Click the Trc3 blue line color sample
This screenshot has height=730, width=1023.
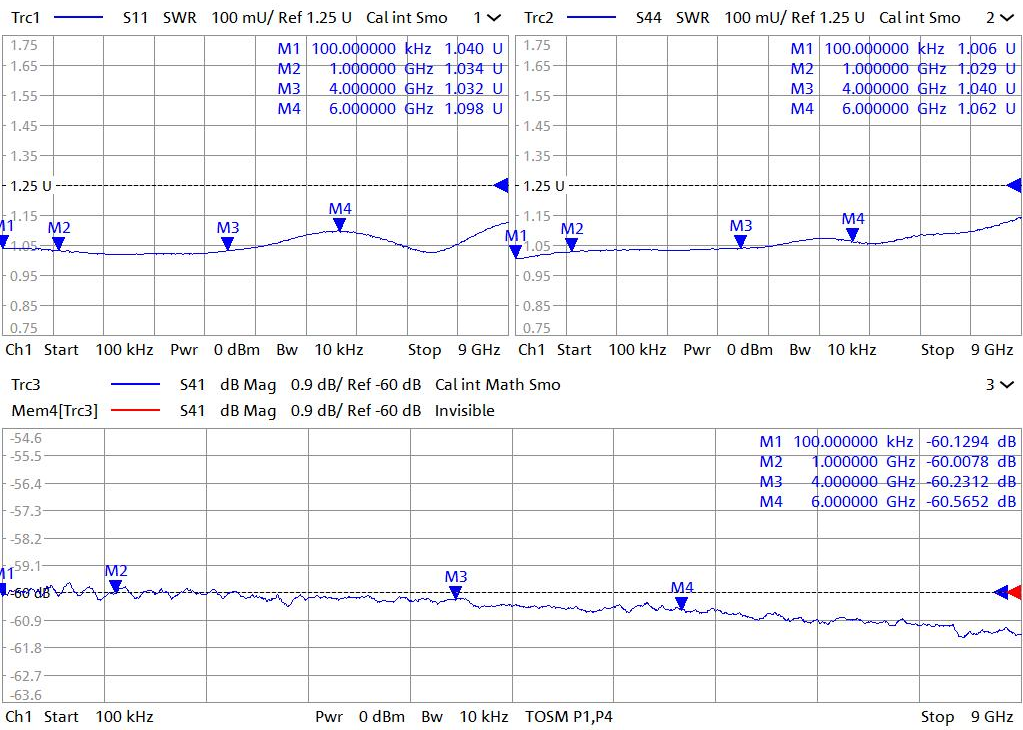136,384
